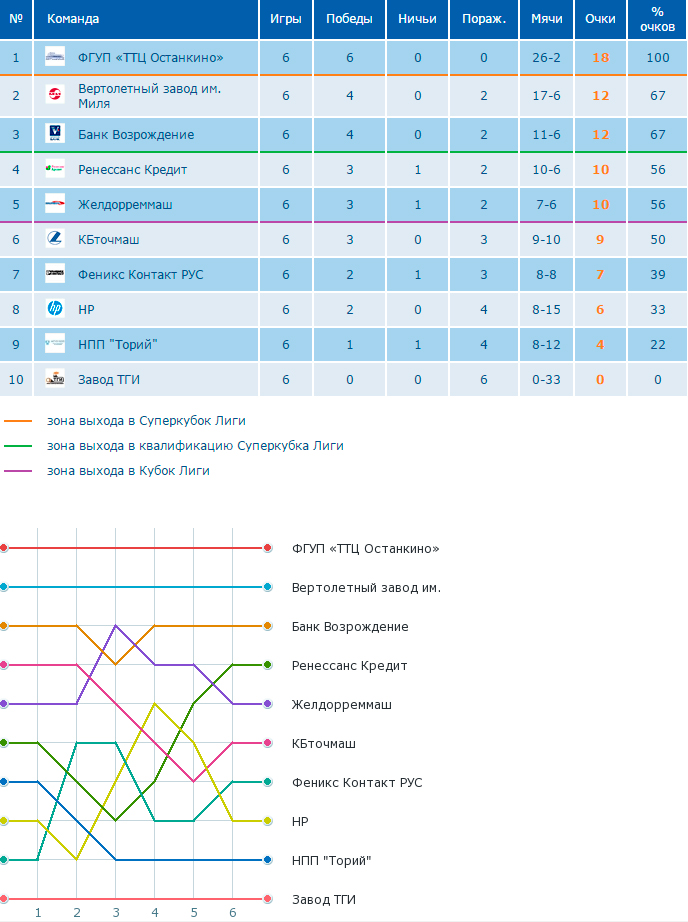
Task: Click chart label КБточмаш
Action: pos(323,744)
